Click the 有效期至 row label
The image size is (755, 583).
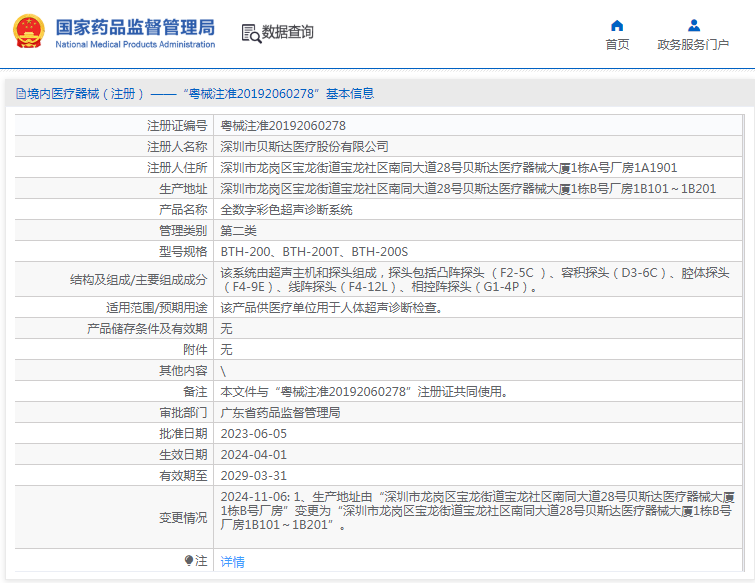pos(183,476)
